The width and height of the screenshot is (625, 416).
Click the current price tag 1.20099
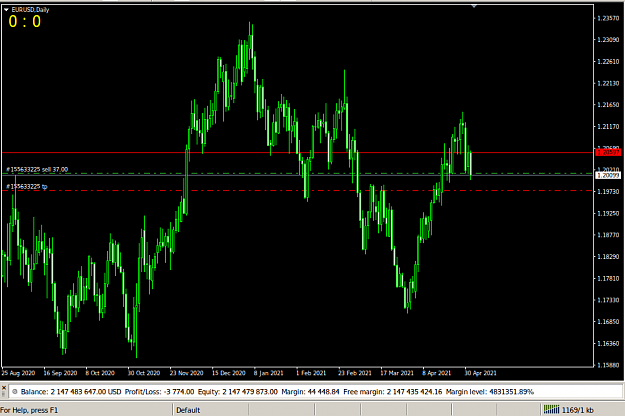click(x=608, y=175)
